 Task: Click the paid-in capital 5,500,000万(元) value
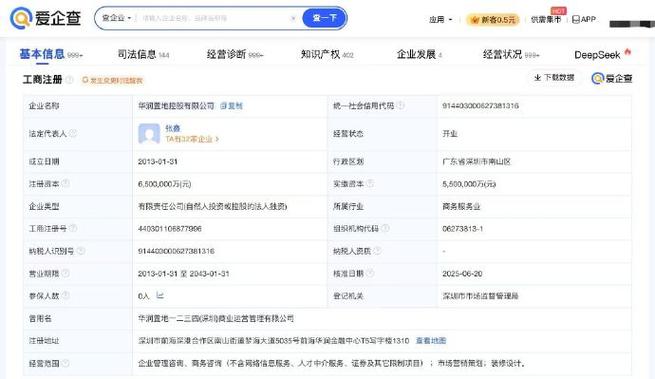coord(469,184)
